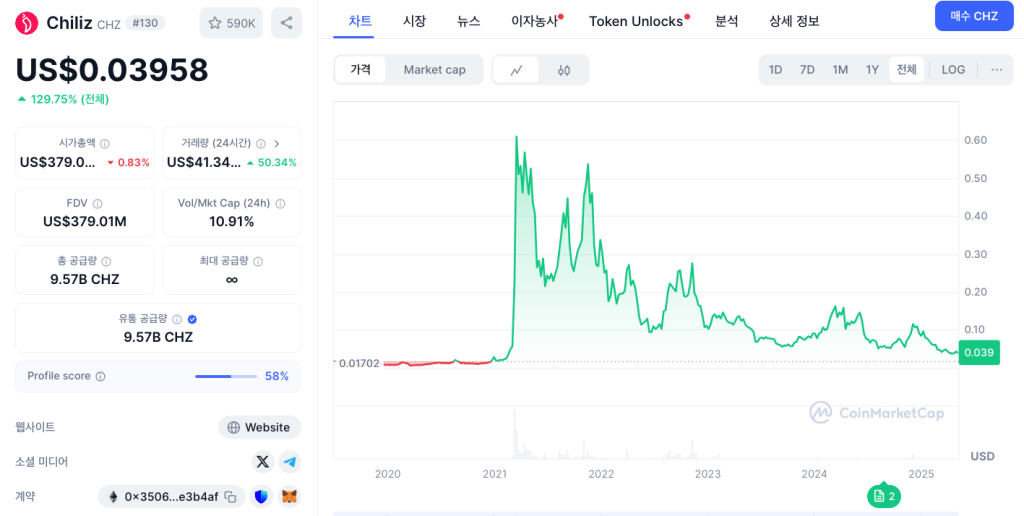Copy the contract address with copy icon

tap(230, 496)
